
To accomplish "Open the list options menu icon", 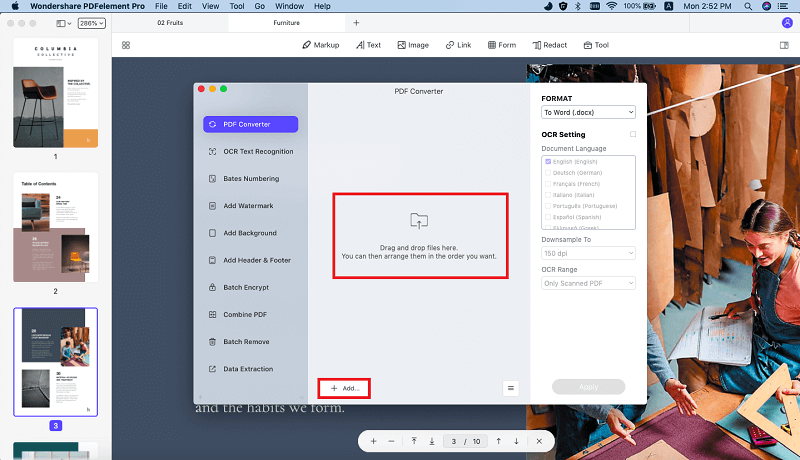I will tap(510, 388).
